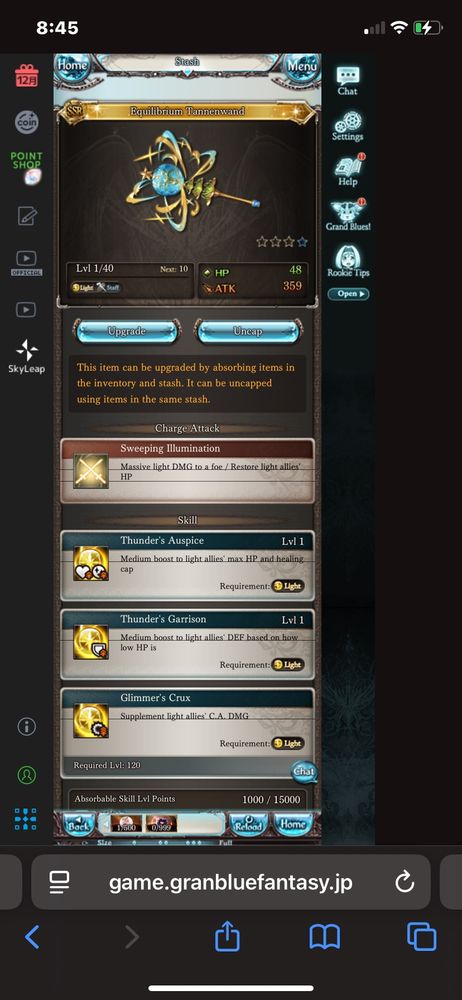
Task: Expand the Rookie Tips Open arrow
Action: 348,294
